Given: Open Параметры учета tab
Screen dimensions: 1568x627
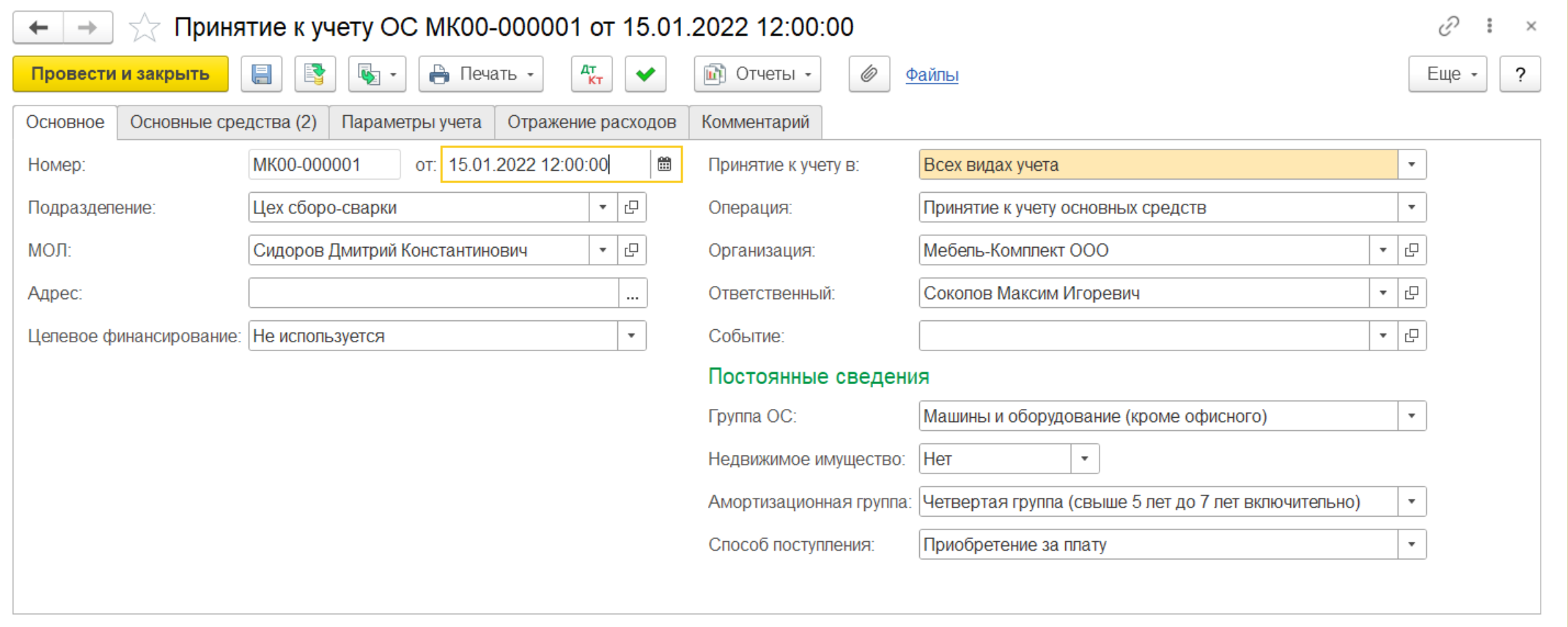Looking at the screenshot, I should [x=411, y=122].
